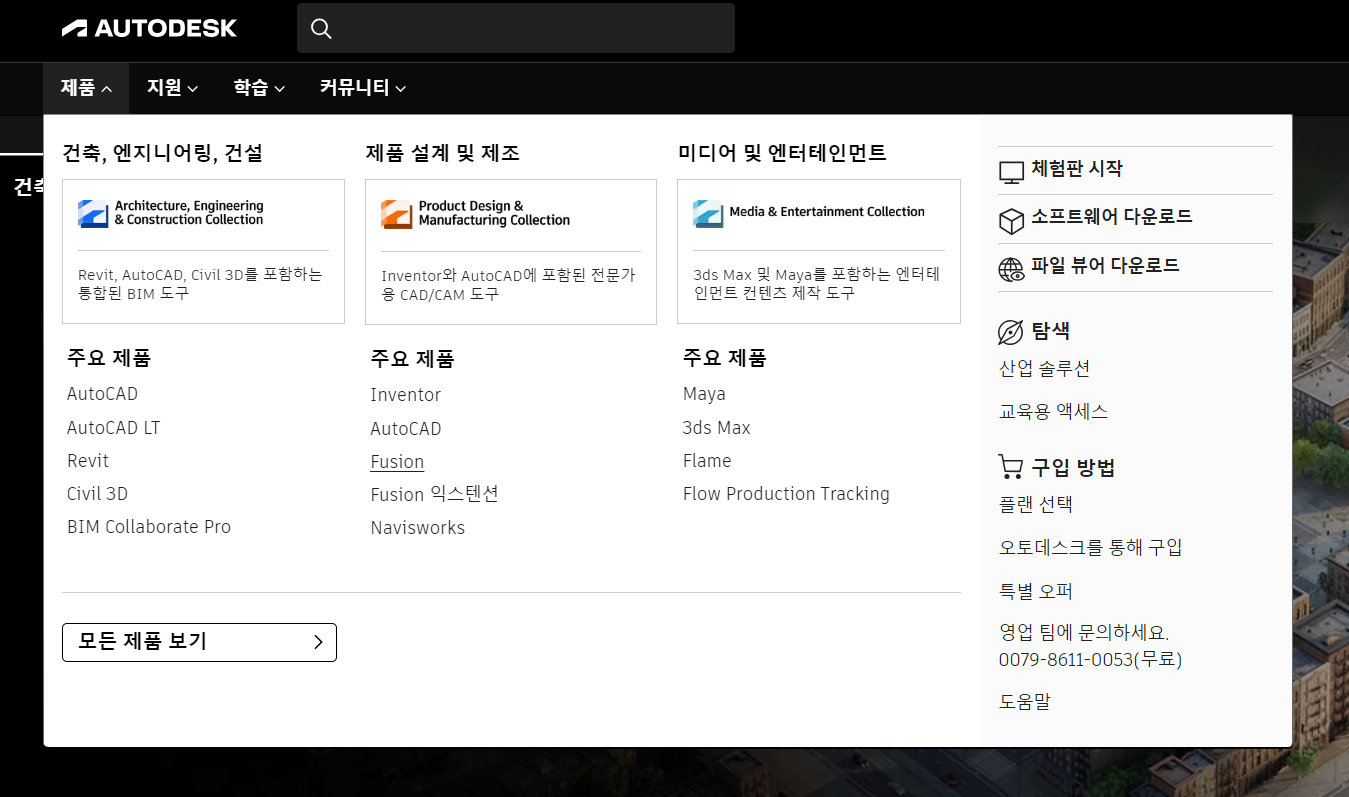Open the underlined Fusion link
The image size is (1349, 797).
(x=397, y=462)
